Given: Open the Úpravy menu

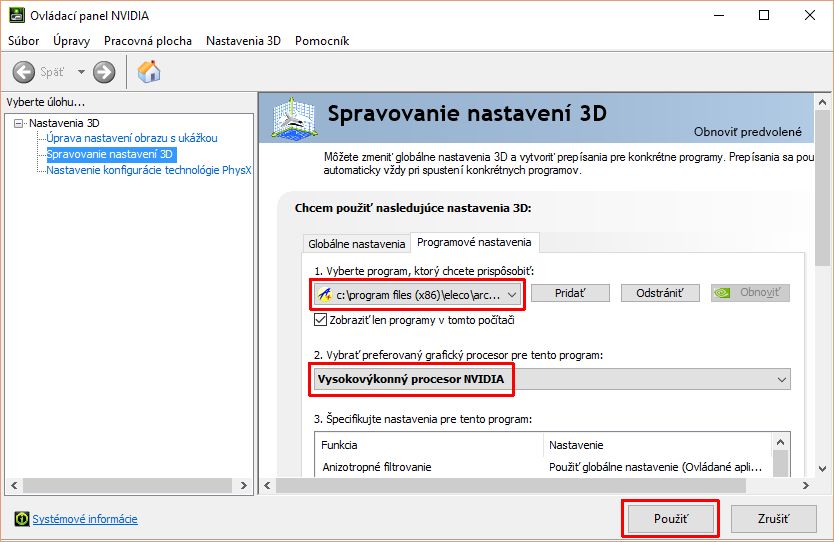Looking at the screenshot, I should coord(71,41).
